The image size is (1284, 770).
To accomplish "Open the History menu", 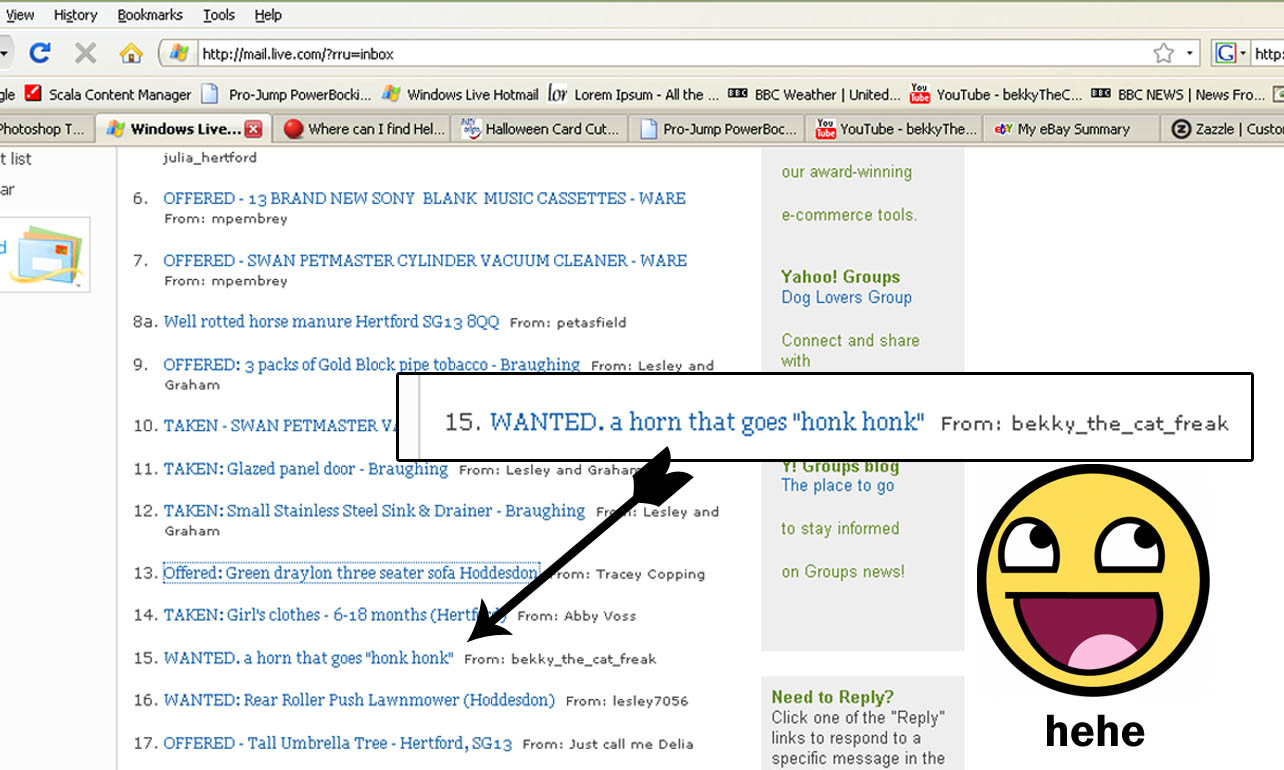I will pos(75,15).
